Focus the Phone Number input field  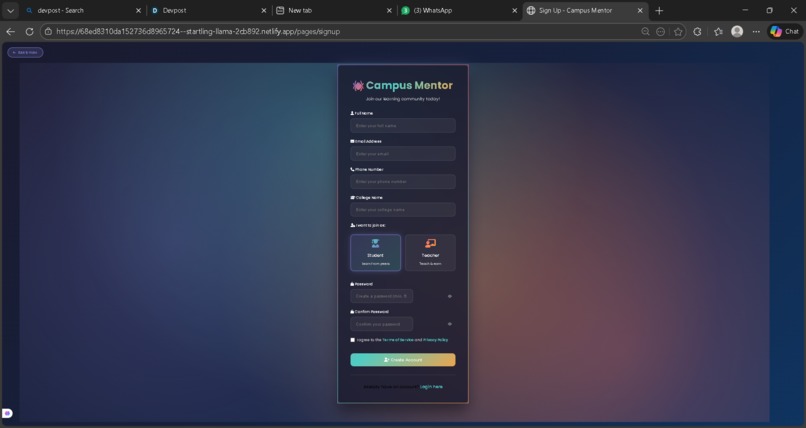point(402,181)
